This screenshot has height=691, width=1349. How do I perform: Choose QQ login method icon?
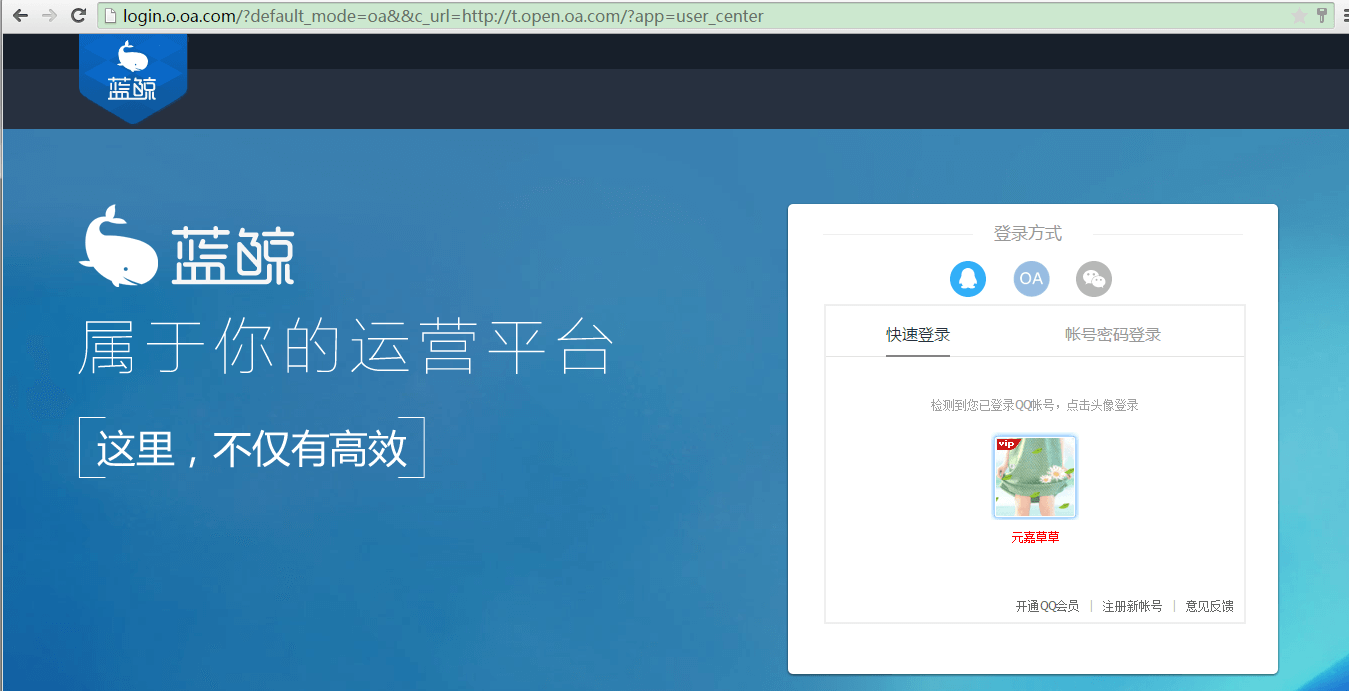[968, 279]
